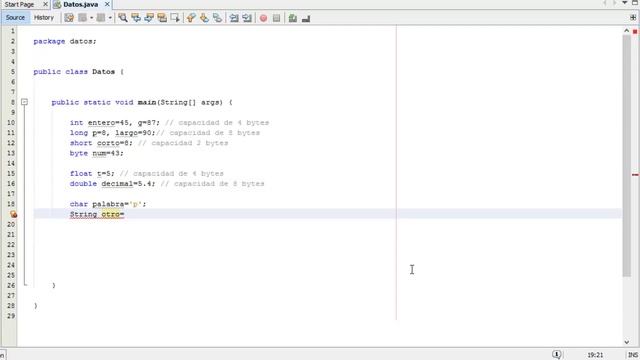Close the Datos.java tab
Image resolution: width=640 pixels, height=360 pixels.
tap(107, 4)
